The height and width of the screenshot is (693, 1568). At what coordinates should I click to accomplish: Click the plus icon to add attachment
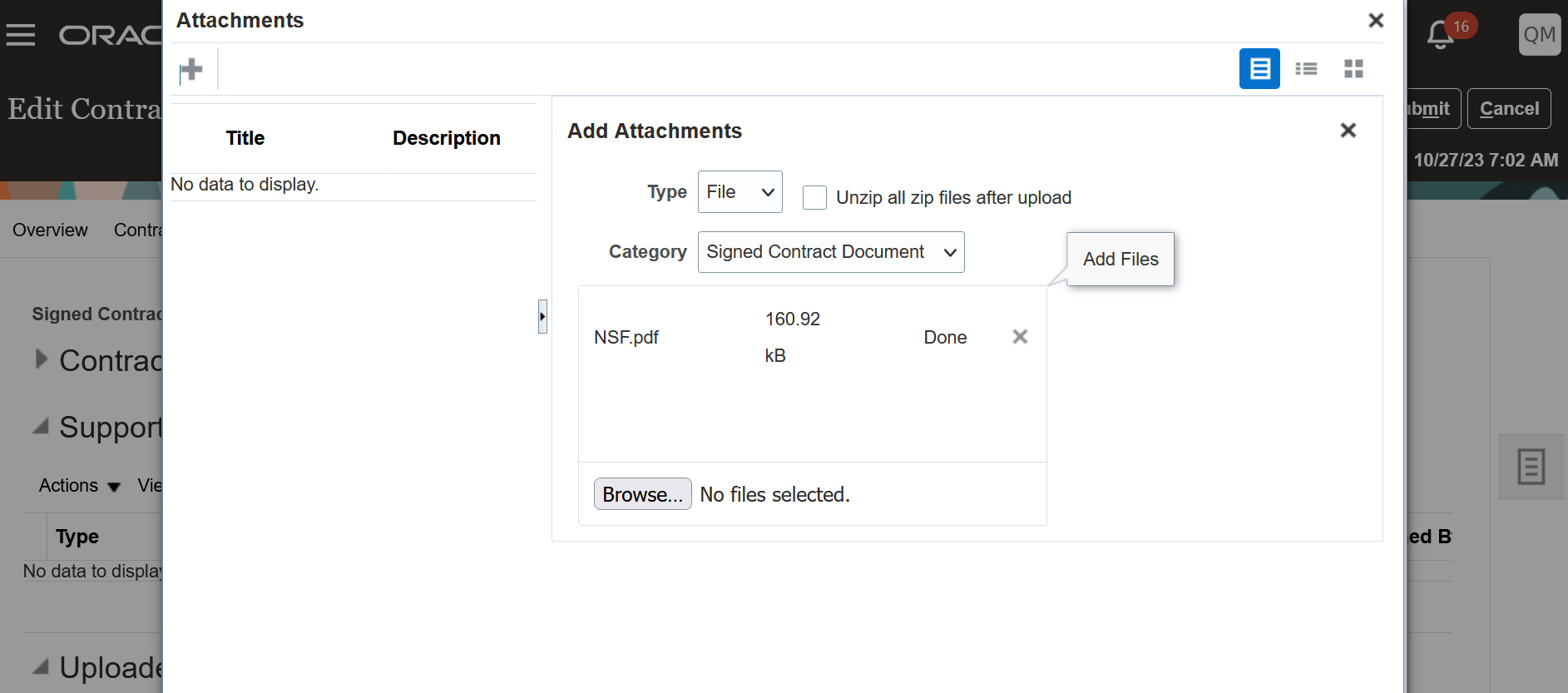191,69
